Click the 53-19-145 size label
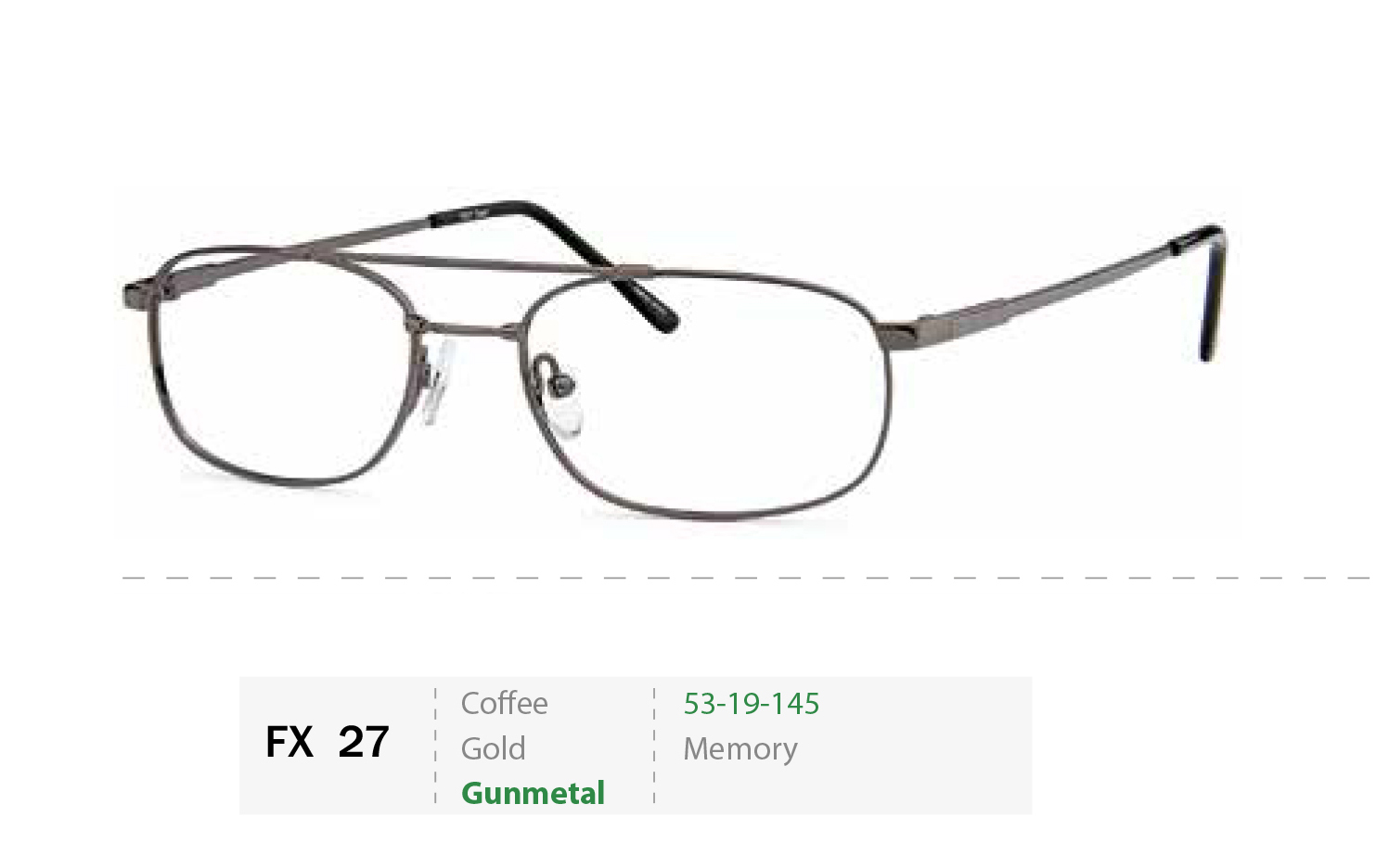Image resolution: width=1389 pixels, height=868 pixels. pyautogui.click(x=752, y=704)
